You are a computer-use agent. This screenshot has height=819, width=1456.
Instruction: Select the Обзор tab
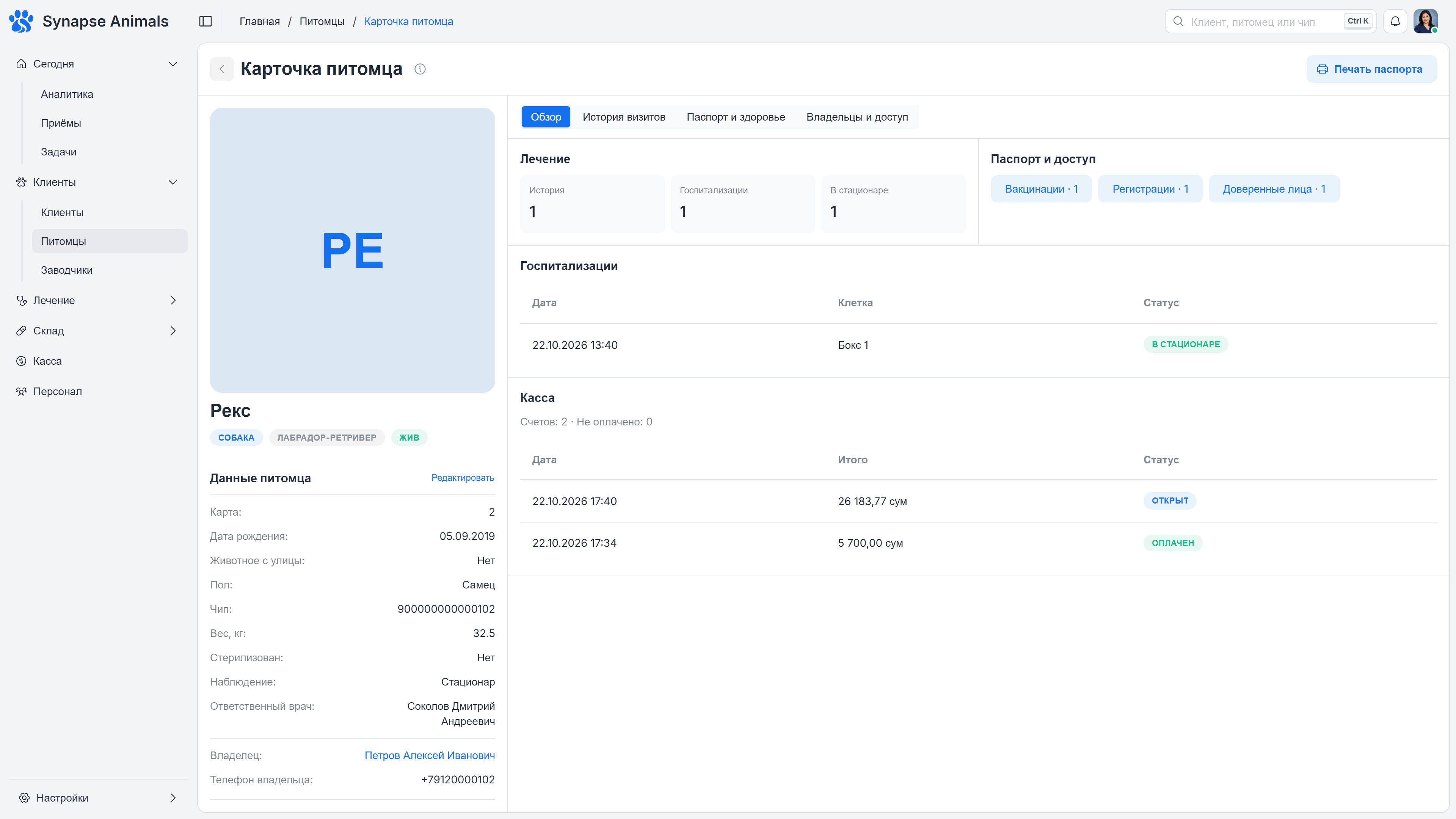point(546,117)
